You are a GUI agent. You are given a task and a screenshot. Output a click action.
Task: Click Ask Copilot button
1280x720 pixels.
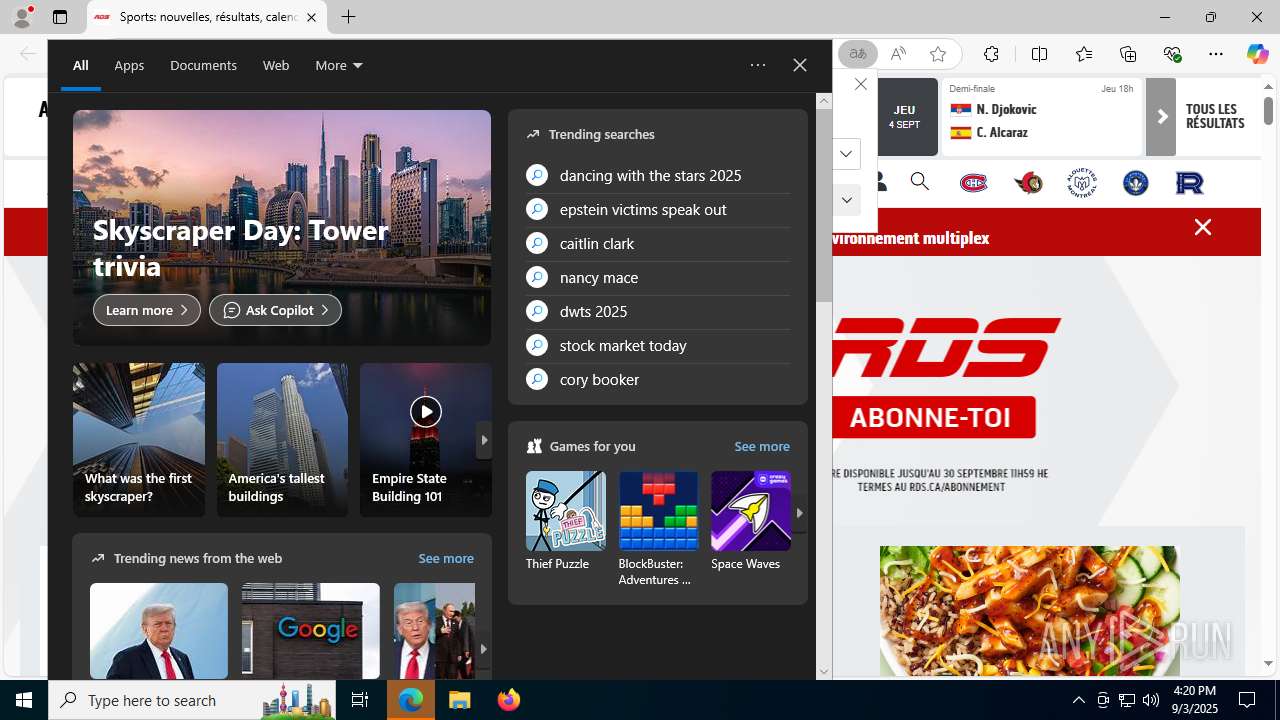275,310
